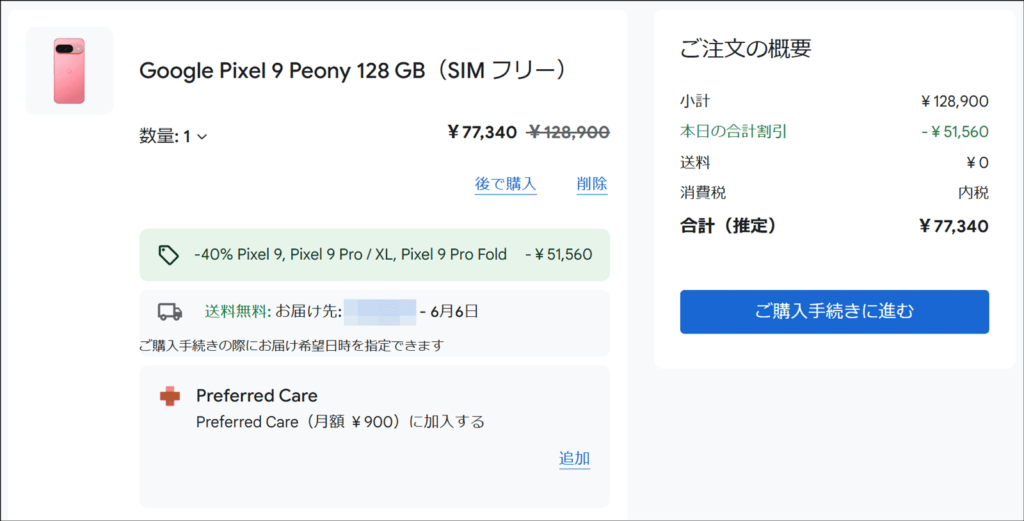Viewport: 1024px width, 521px height.
Task: Click the delivery truck icon
Action: tap(170, 312)
